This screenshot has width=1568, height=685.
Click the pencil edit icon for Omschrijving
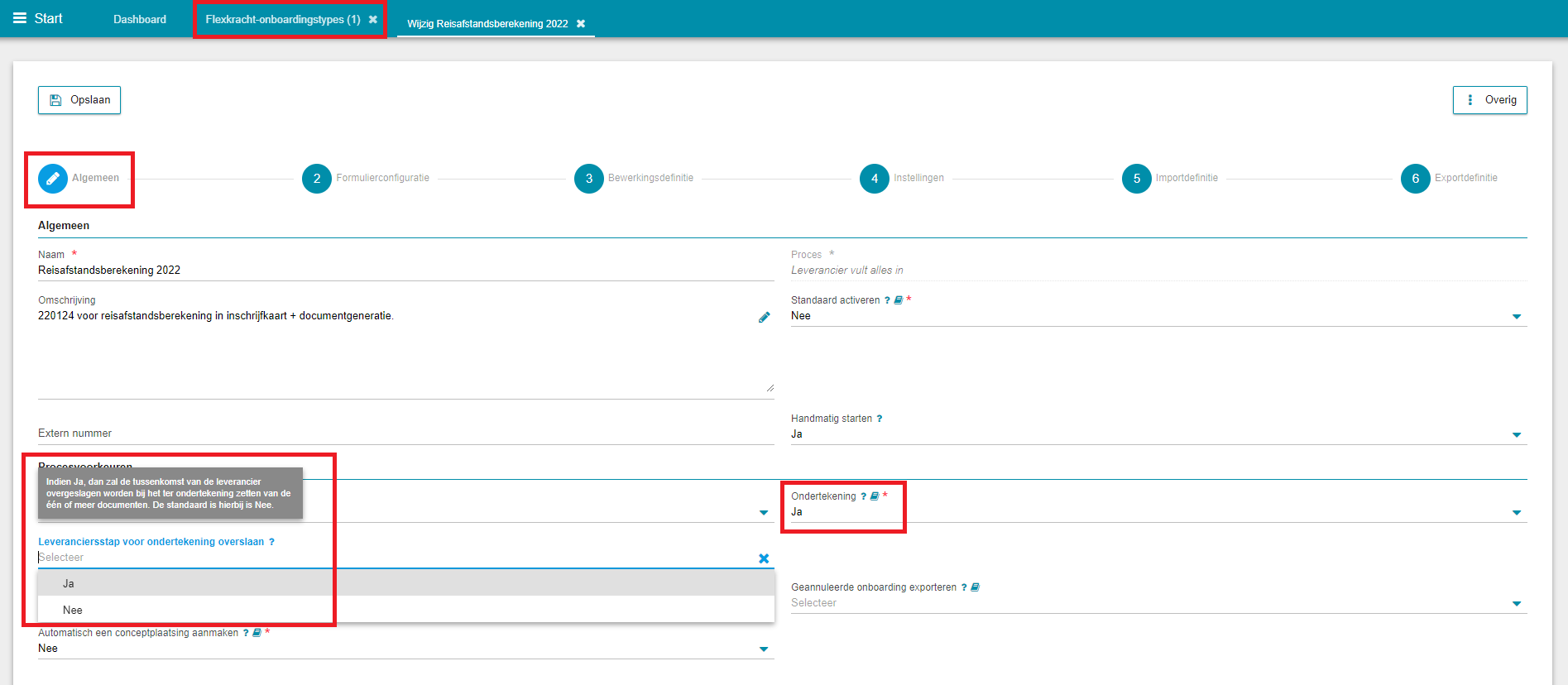pos(765,317)
